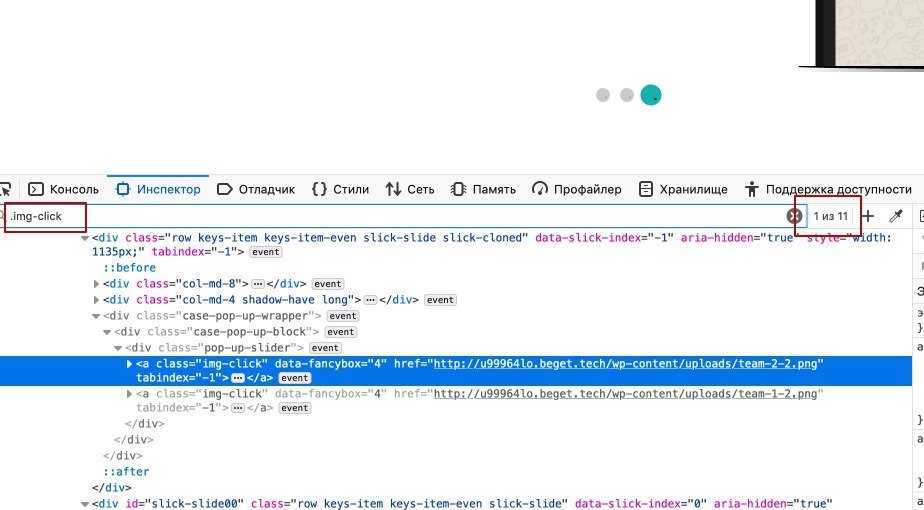Open the Хранилище storage tab
The height and width of the screenshot is (510, 924).
pos(683,189)
